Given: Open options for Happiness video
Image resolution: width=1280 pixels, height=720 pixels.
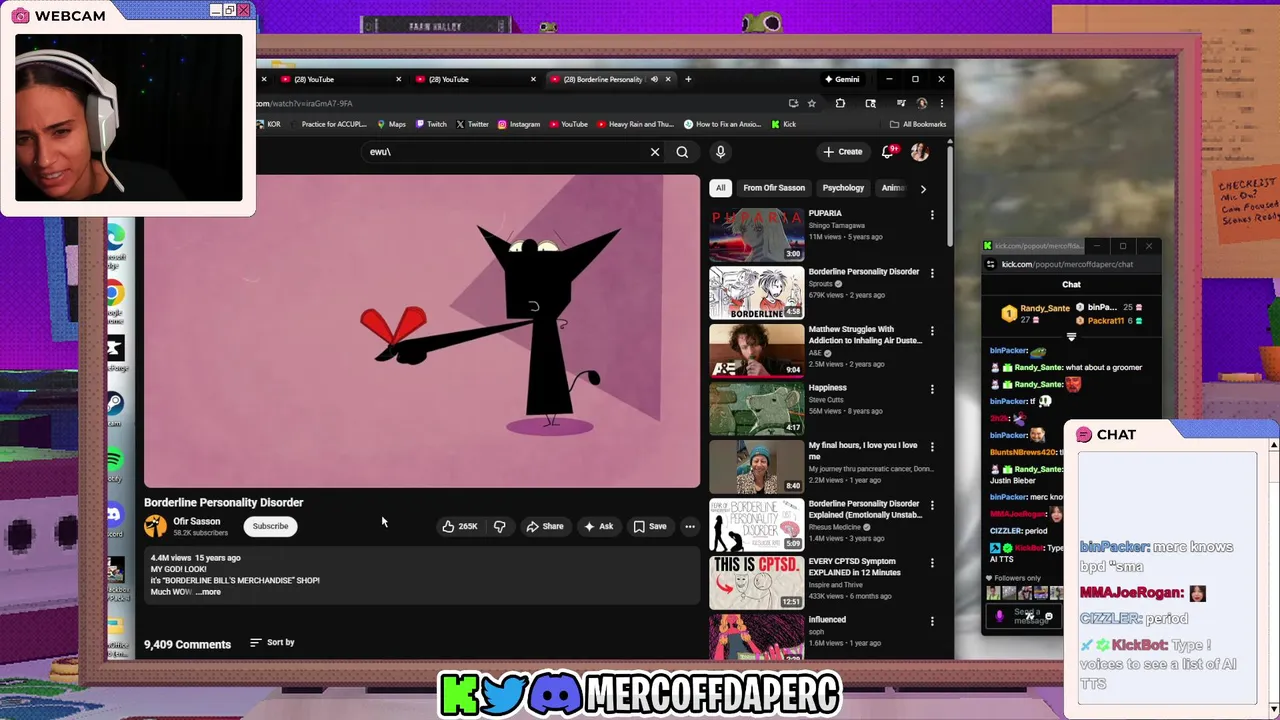Looking at the screenshot, I should (932, 389).
